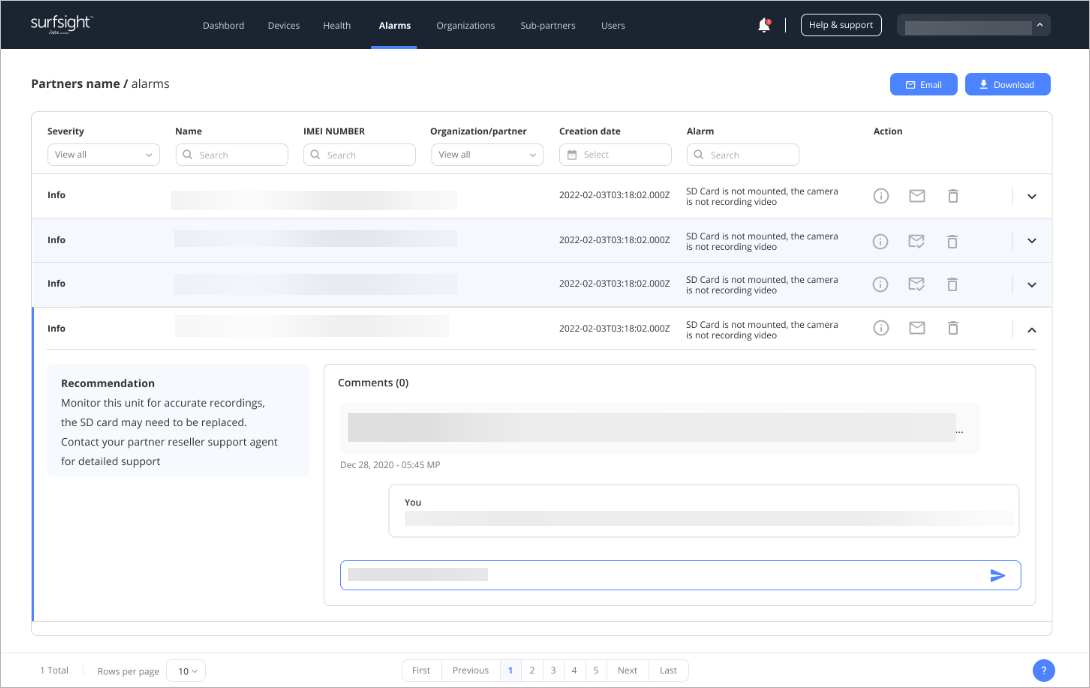Open the Users tab

click(613, 26)
